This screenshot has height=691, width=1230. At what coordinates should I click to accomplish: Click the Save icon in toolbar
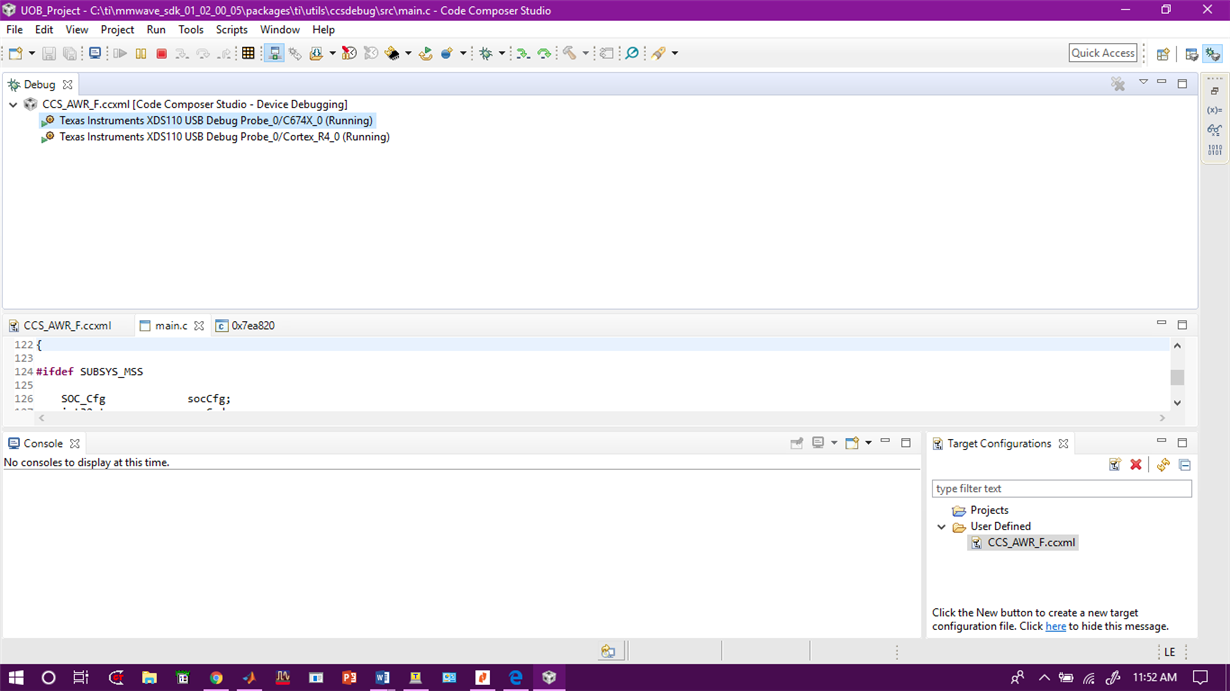tap(48, 53)
